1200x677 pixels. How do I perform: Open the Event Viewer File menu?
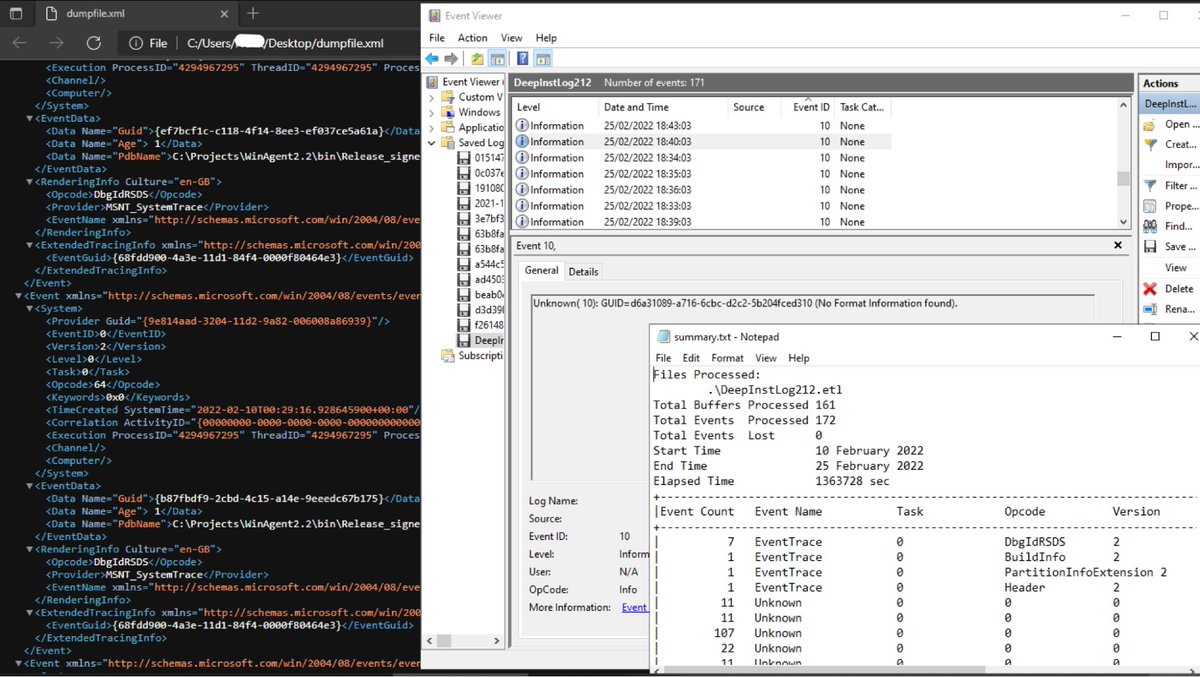click(437, 38)
